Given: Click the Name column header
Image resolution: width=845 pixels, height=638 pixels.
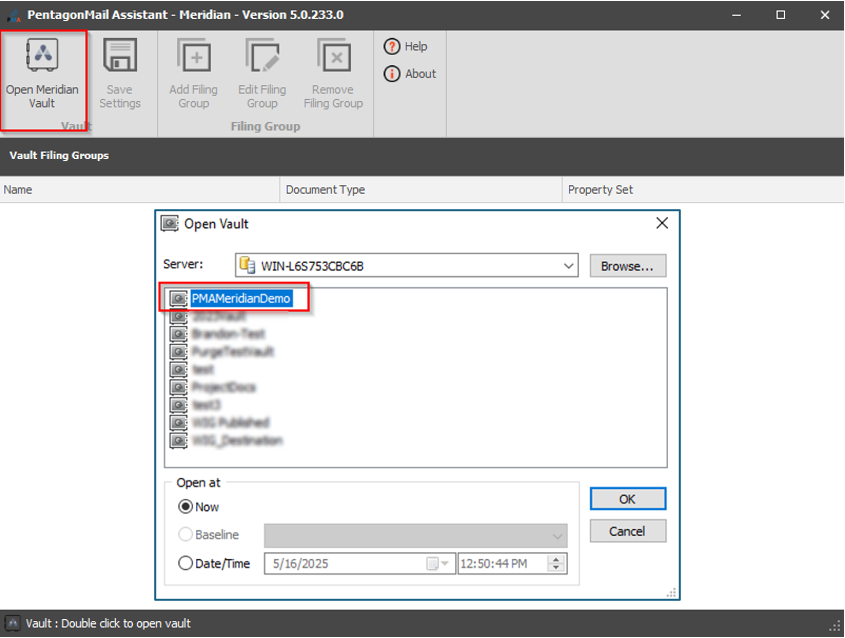Looking at the screenshot, I should 140,190.
